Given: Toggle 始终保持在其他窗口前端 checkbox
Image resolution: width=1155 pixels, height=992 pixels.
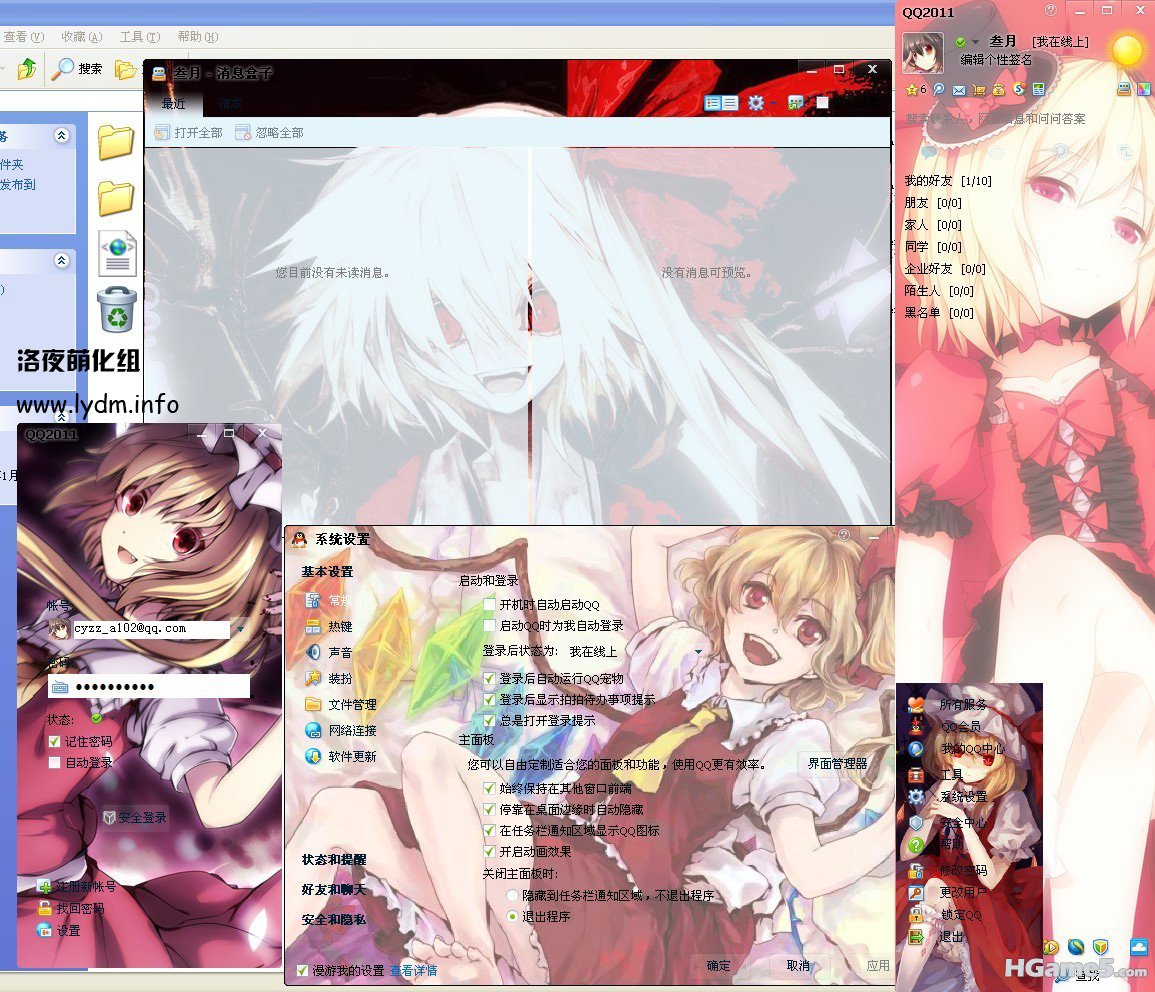Looking at the screenshot, I should click(x=489, y=788).
